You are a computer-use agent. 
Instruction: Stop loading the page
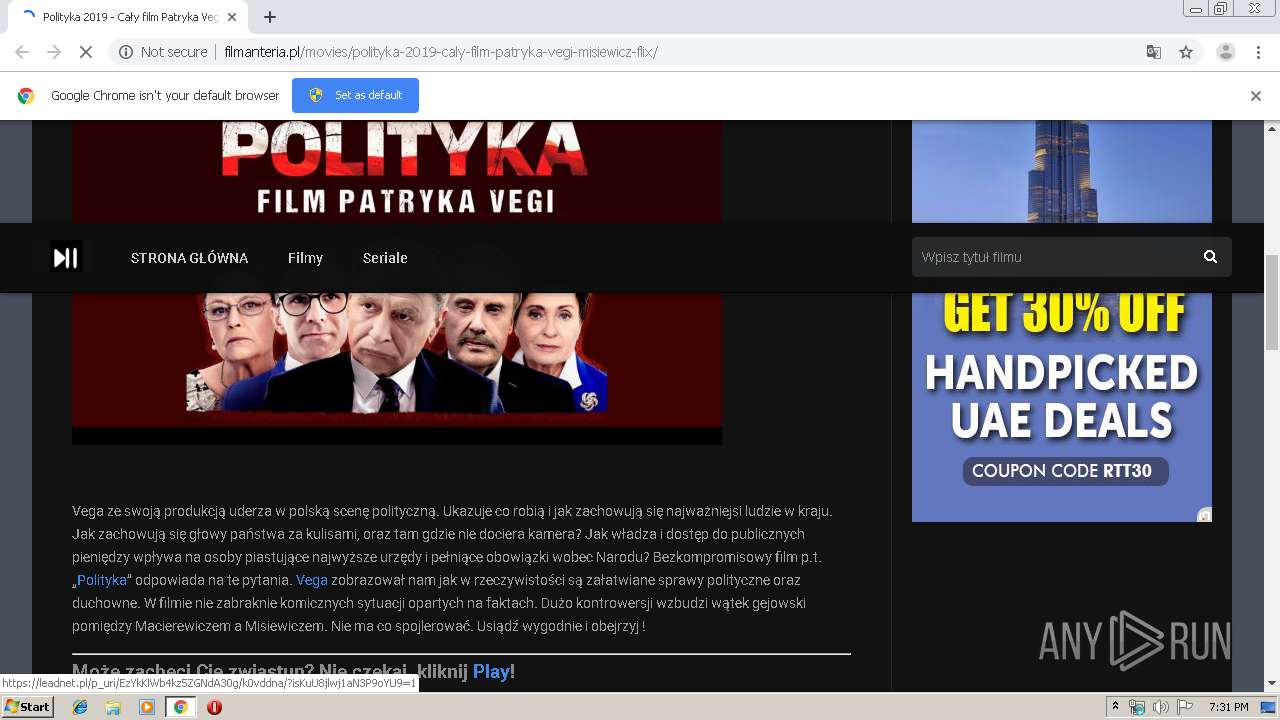click(86, 52)
